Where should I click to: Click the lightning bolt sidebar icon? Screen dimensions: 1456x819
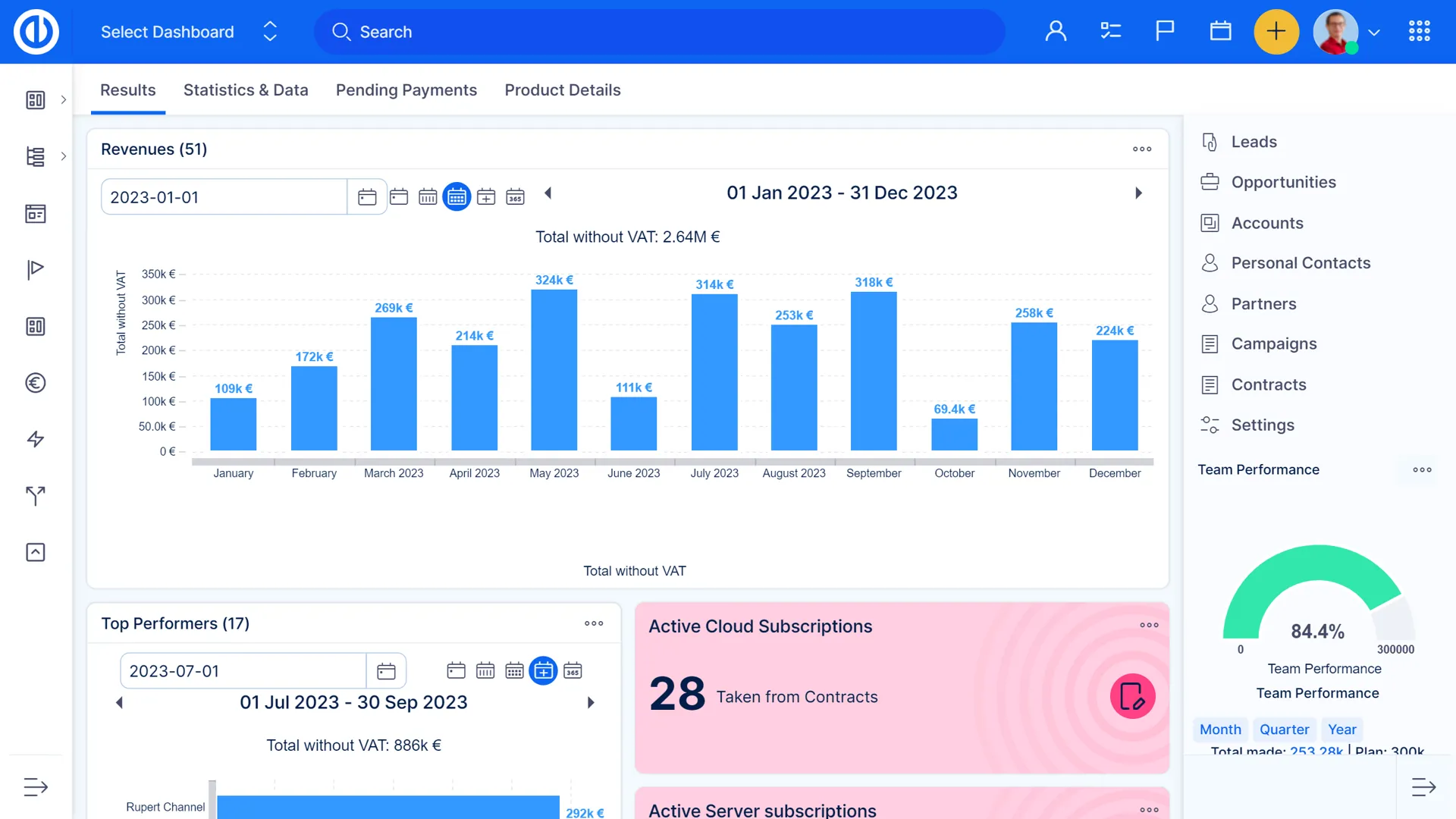click(x=36, y=439)
